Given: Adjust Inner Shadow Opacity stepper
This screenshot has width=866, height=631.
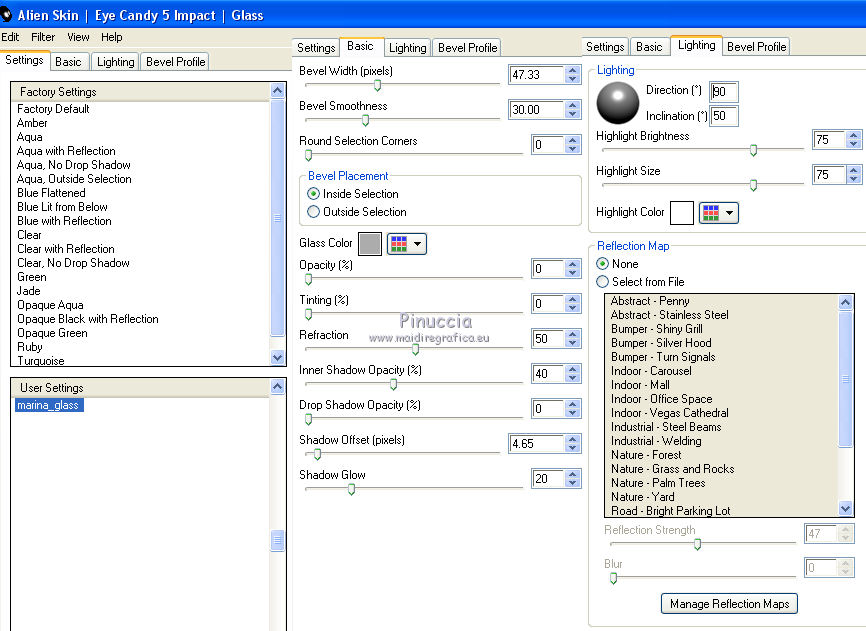Looking at the screenshot, I should (573, 374).
